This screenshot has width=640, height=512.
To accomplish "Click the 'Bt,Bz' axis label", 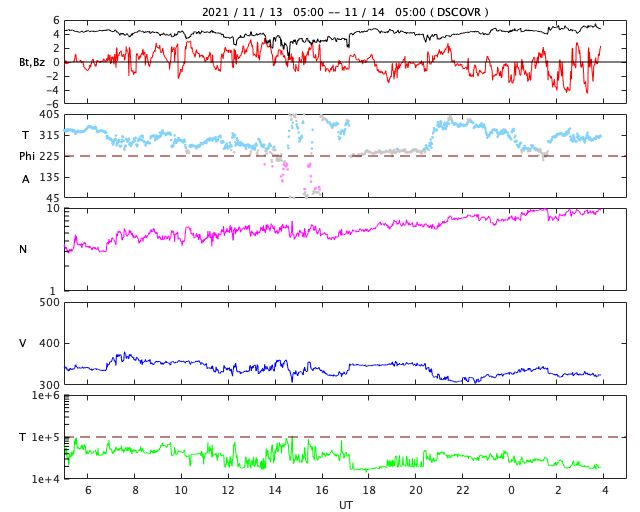I will (x=32, y=62).
